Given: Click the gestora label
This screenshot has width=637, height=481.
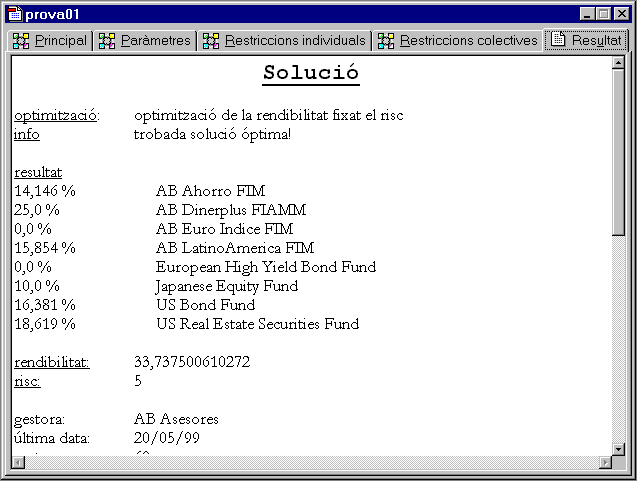Looking at the screenshot, I should (x=39, y=420).
